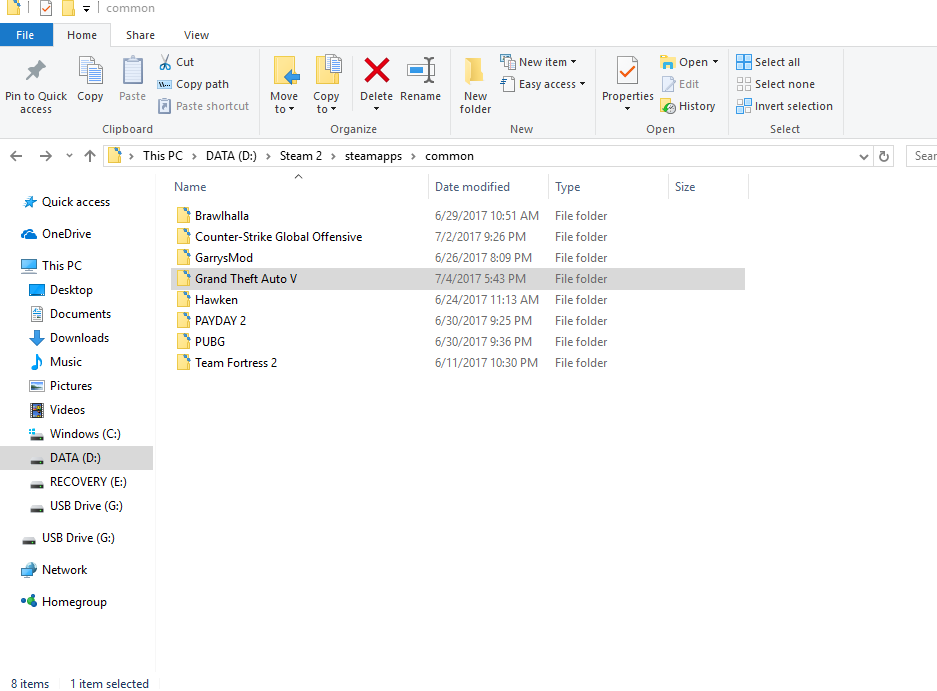Select the GarrysMod folder
This screenshot has width=937, height=691.
pos(458,258)
